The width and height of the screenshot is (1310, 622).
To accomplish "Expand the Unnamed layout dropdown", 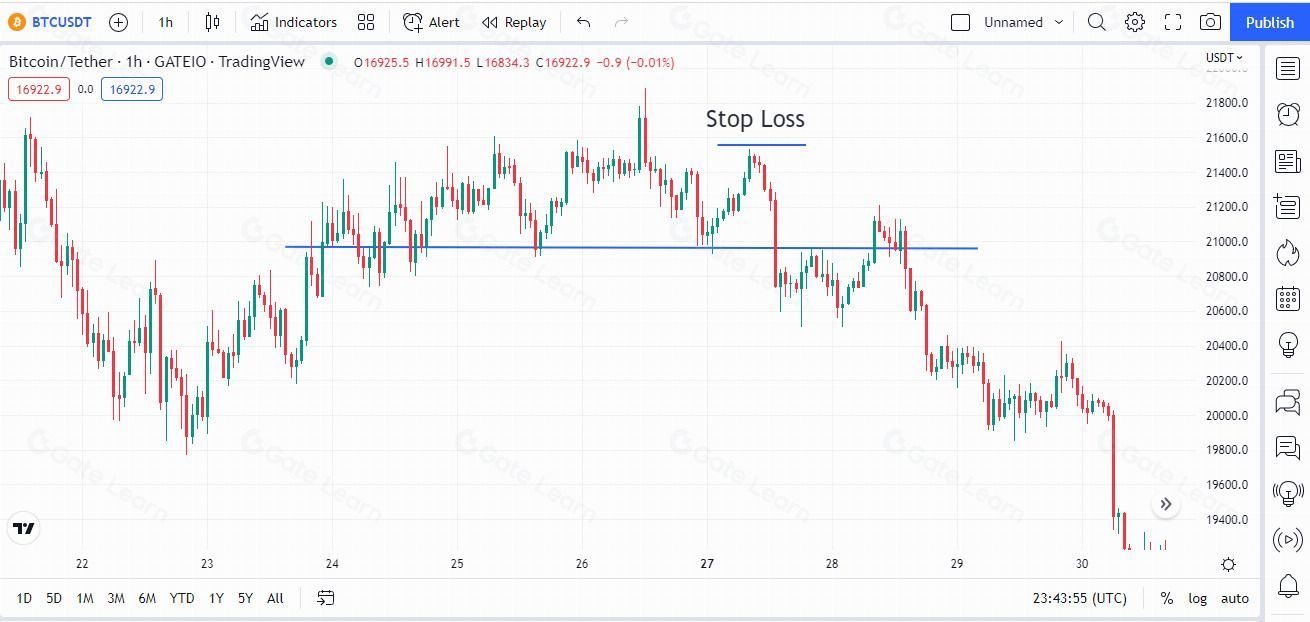I will 1059,22.
